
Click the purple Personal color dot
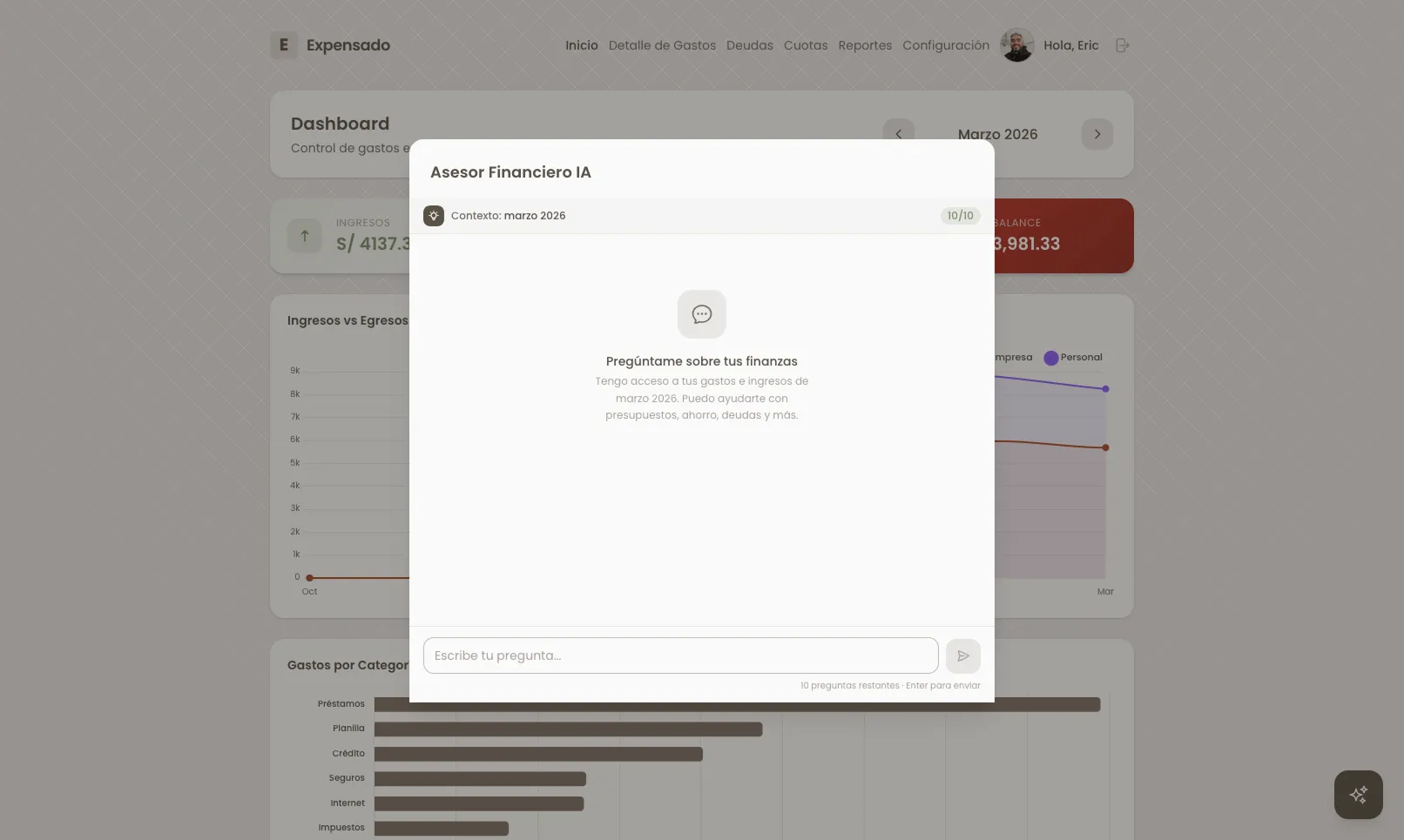[1050, 357]
